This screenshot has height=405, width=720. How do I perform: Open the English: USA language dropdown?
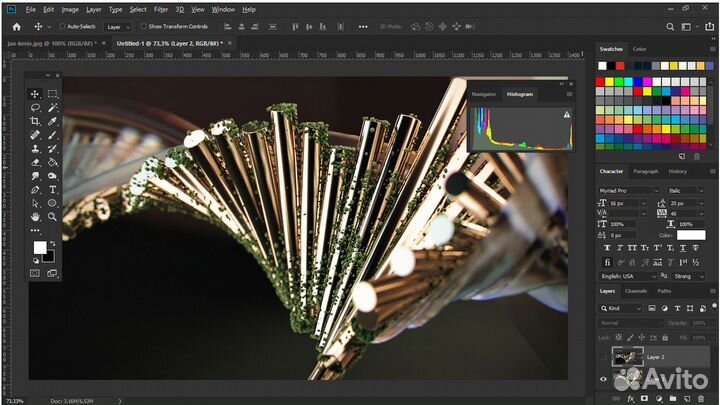point(627,276)
